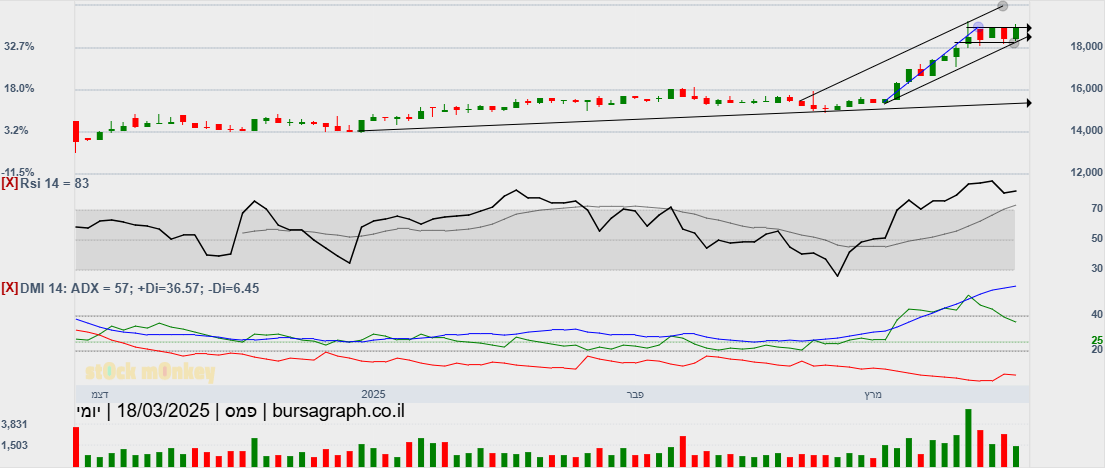Image resolution: width=1105 pixels, height=468 pixels.
Task: Click the DMI 40 level label
Action: click(x=1097, y=314)
